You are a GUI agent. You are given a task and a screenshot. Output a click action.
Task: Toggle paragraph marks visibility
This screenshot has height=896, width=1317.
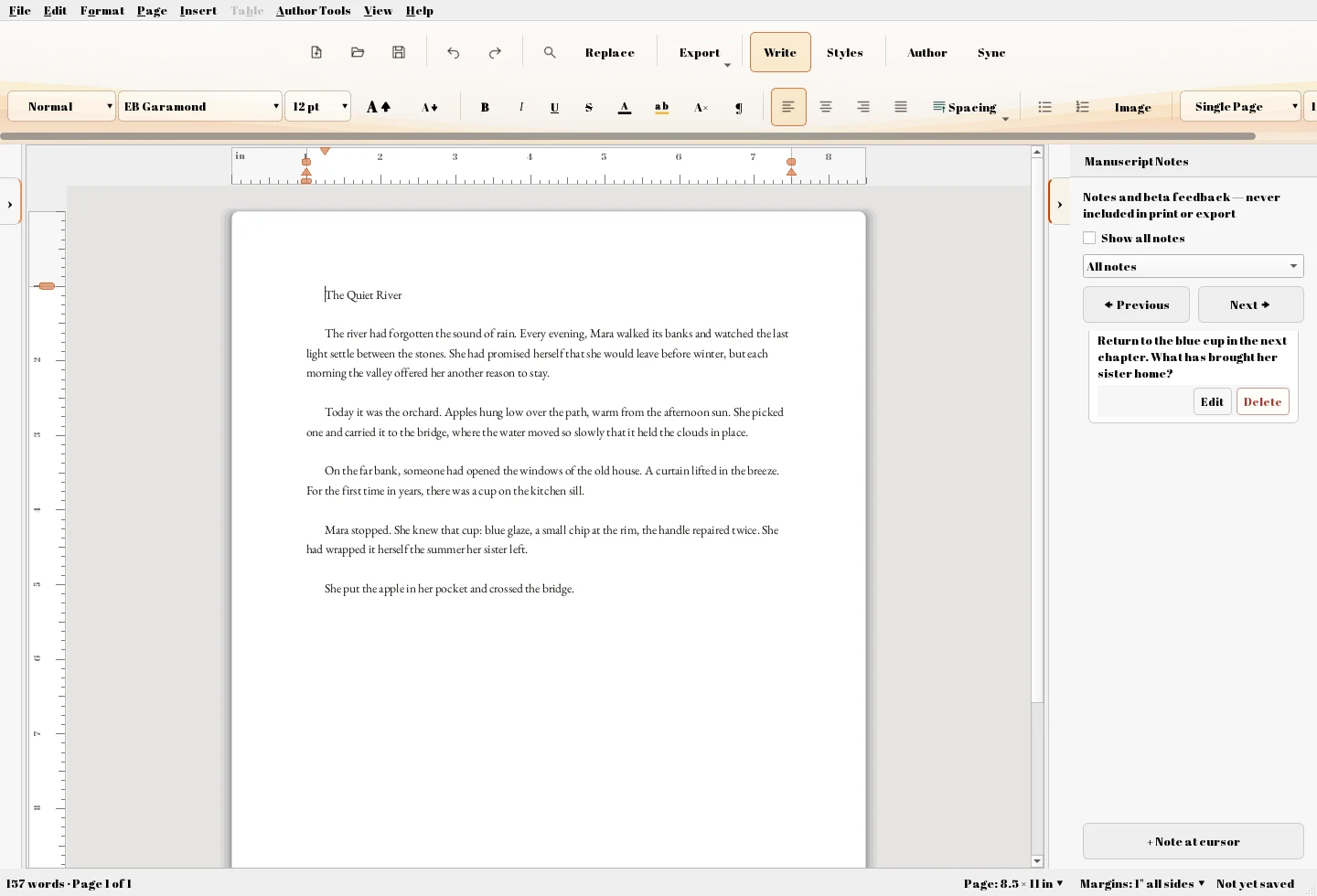[739, 107]
